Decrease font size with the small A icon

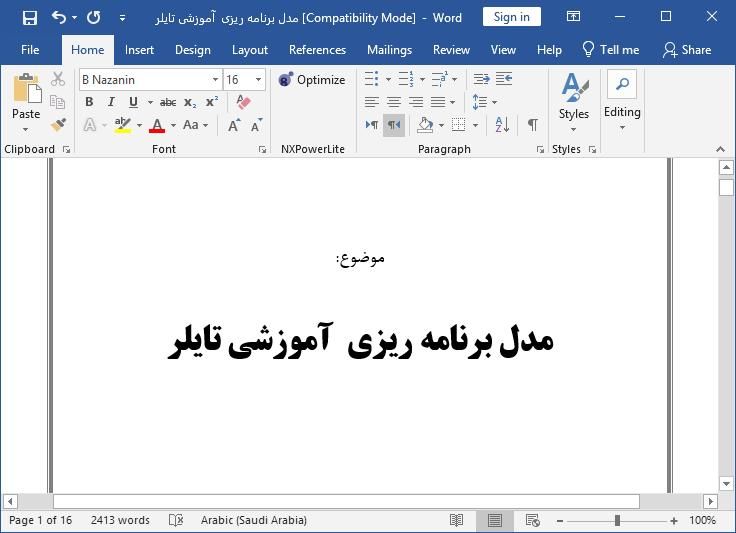point(256,125)
